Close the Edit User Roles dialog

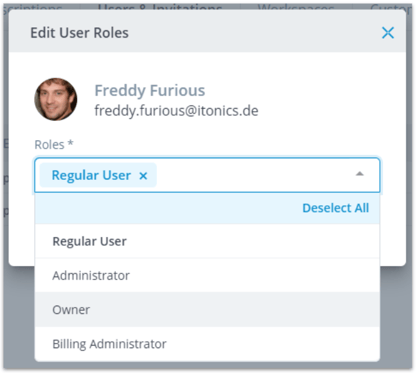388,33
